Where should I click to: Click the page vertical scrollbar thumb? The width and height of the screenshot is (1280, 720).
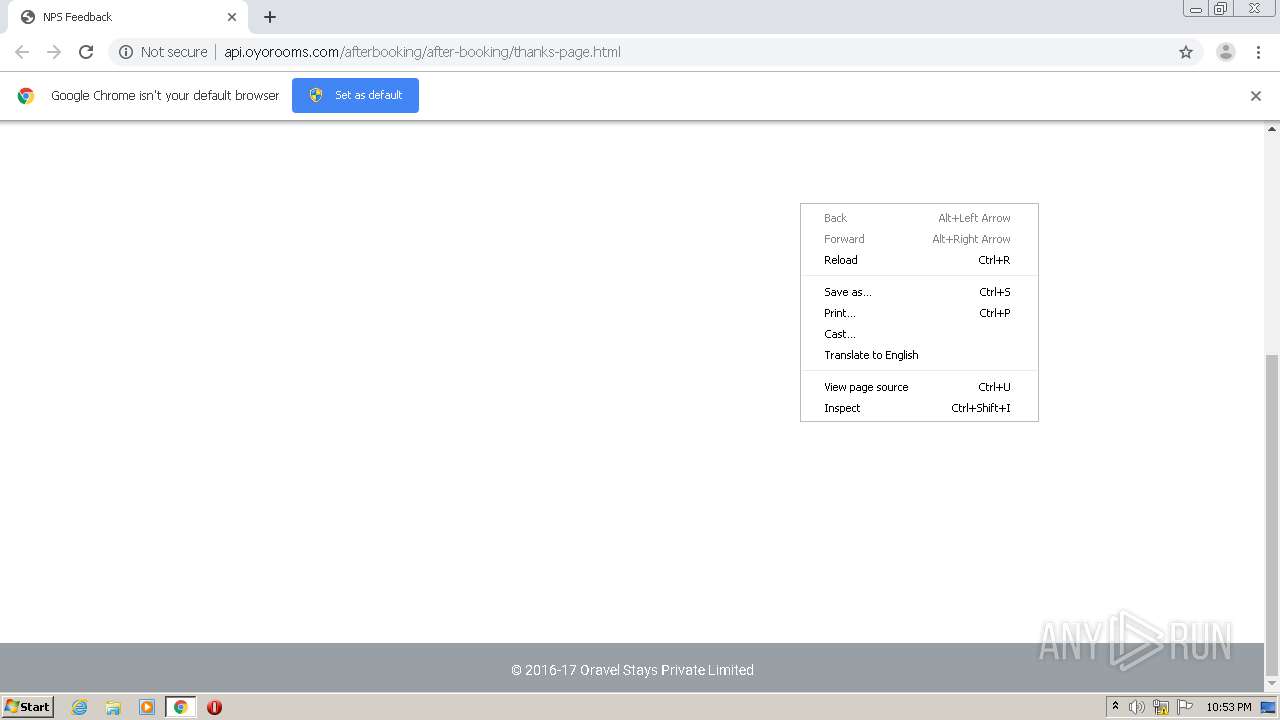tap(1272, 513)
